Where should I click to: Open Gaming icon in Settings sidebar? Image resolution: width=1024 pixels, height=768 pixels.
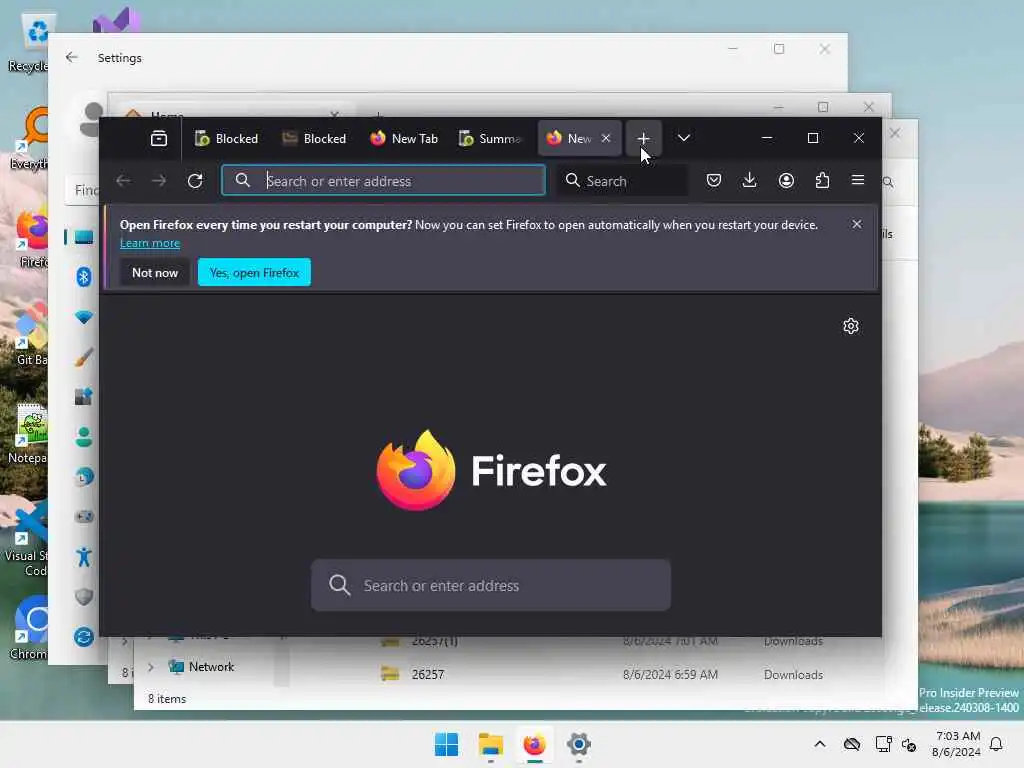[x=84, y=517]
